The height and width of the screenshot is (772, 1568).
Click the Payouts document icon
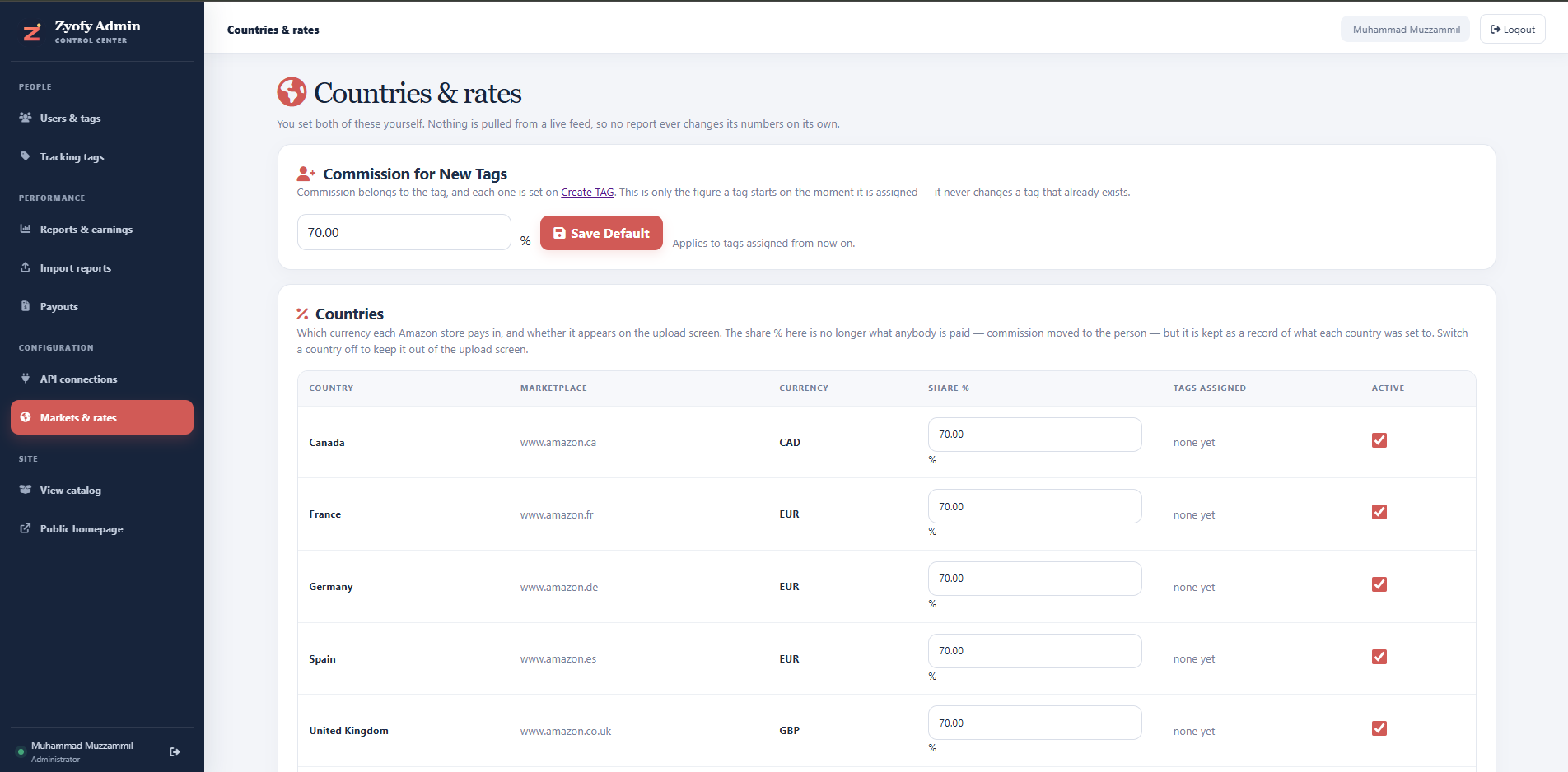pyautogui.click(x=26, y=306)
